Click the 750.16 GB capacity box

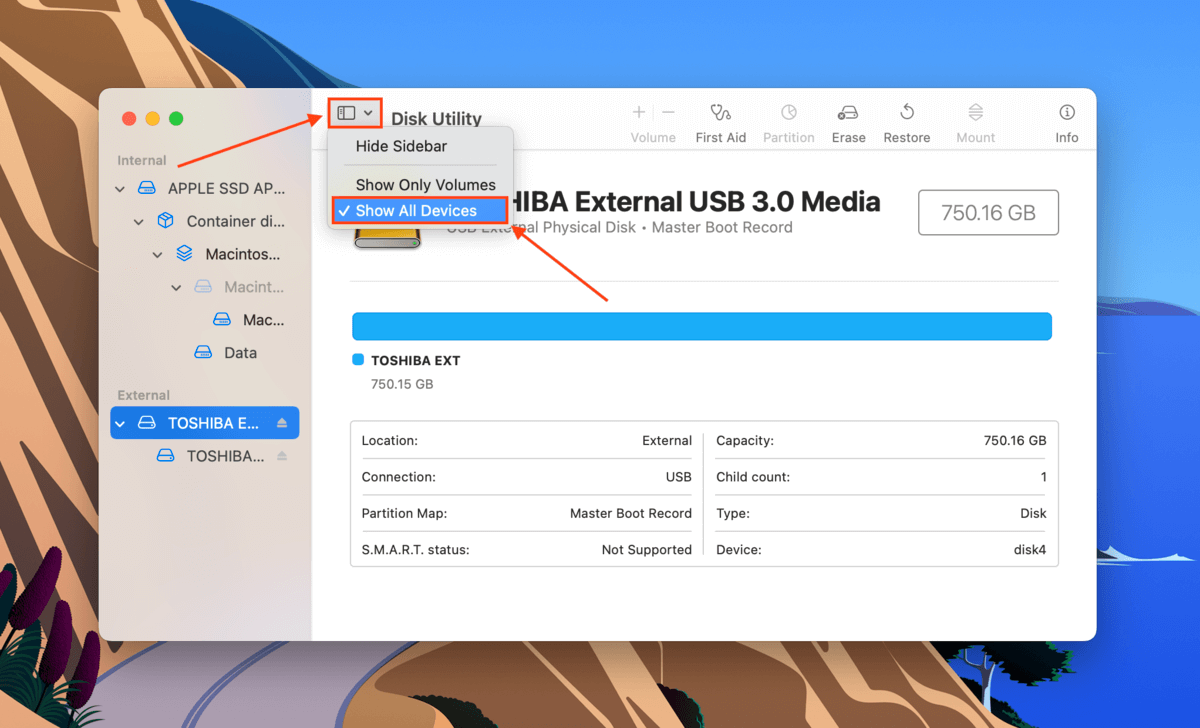pyautogui.click(x=988, y=213)
